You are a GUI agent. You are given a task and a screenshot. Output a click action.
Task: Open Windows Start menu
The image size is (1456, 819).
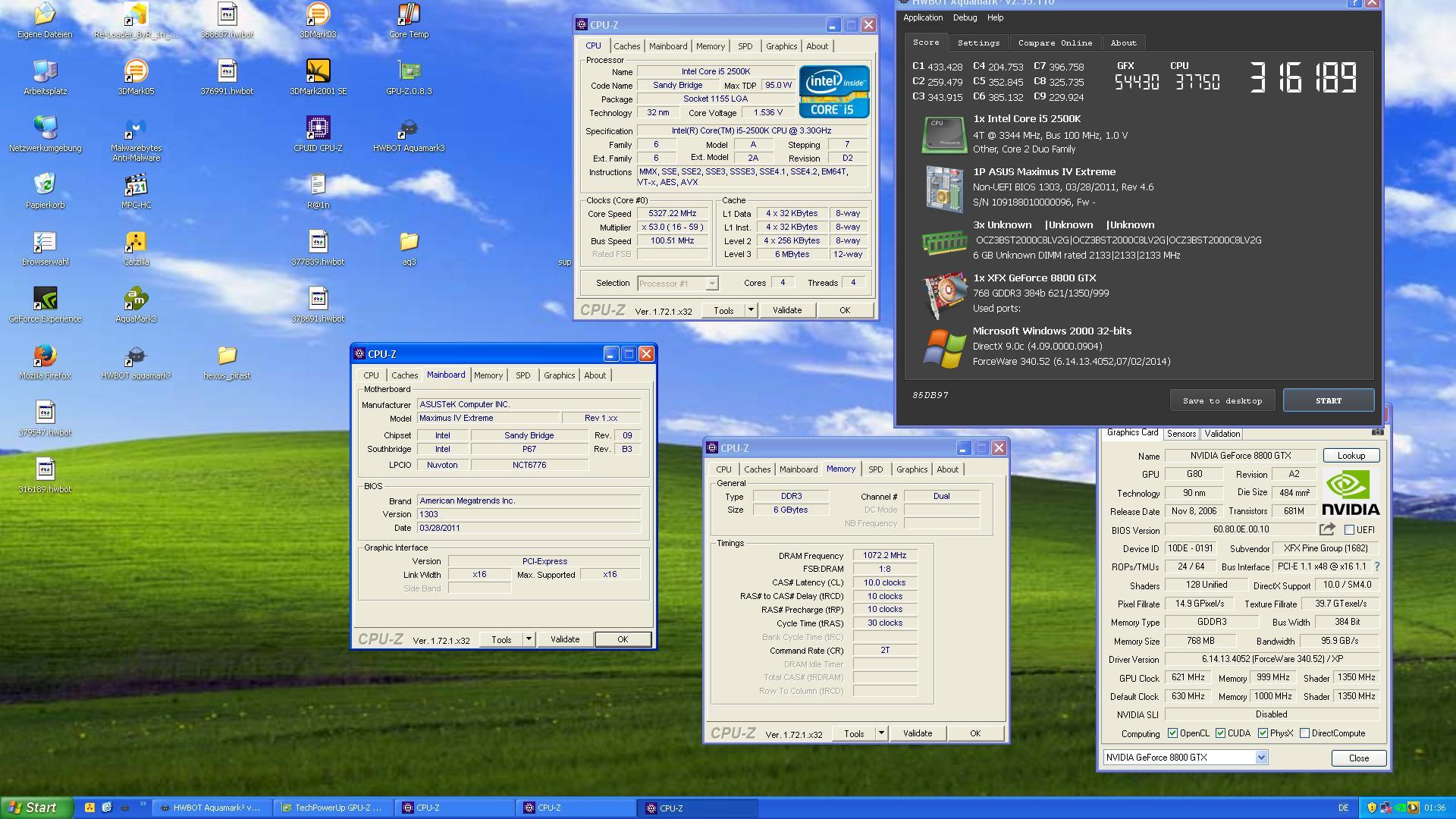pos(36,808)
